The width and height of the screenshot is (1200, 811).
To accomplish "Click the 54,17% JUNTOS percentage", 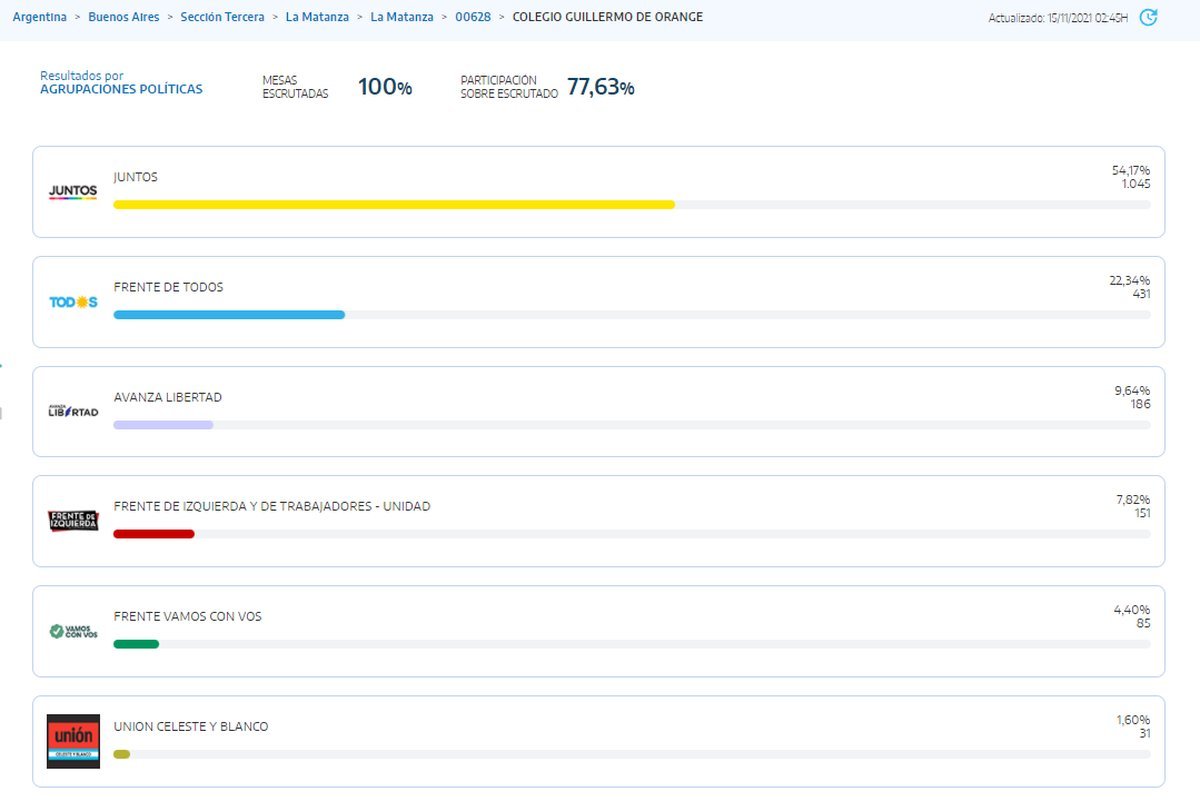I will point(1130,170).
